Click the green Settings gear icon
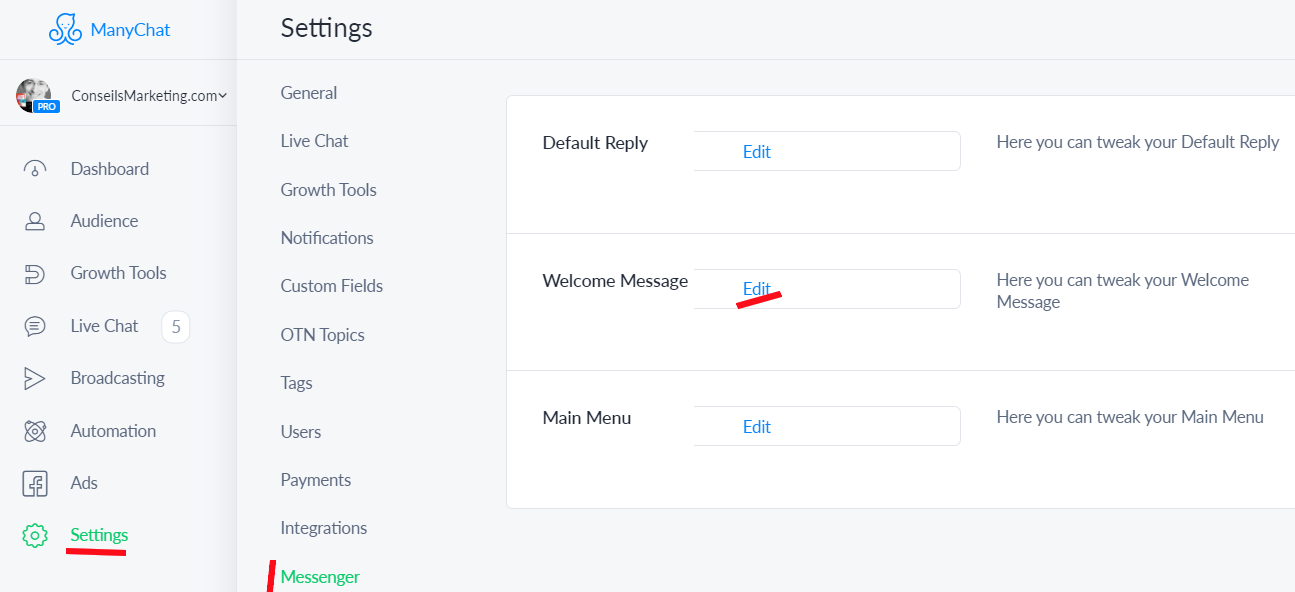 35,535
